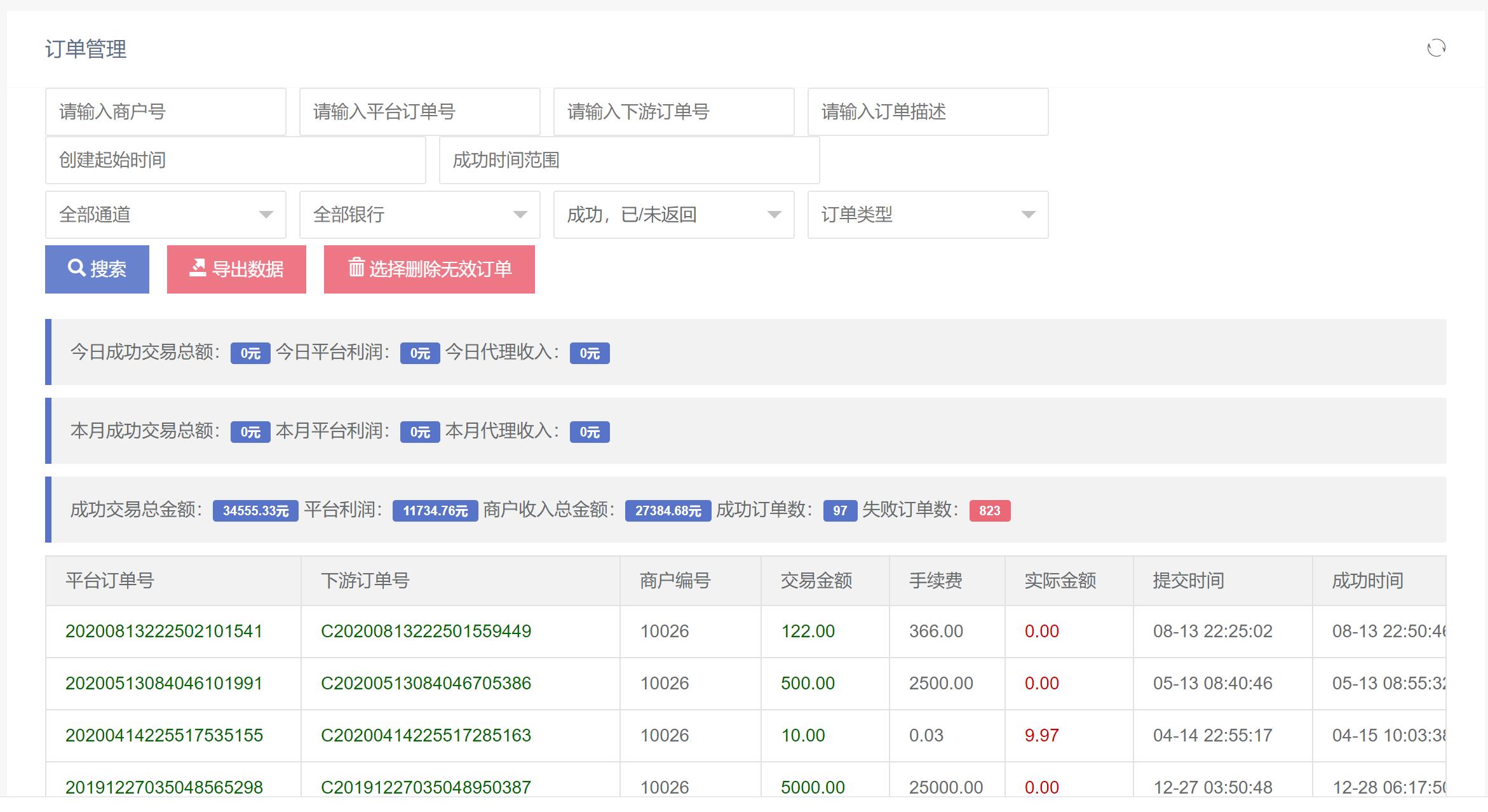Screen dimensions: 1488x812
Task: Click the platform order number input
Action: pyautogui.click(x=419, y=112)
